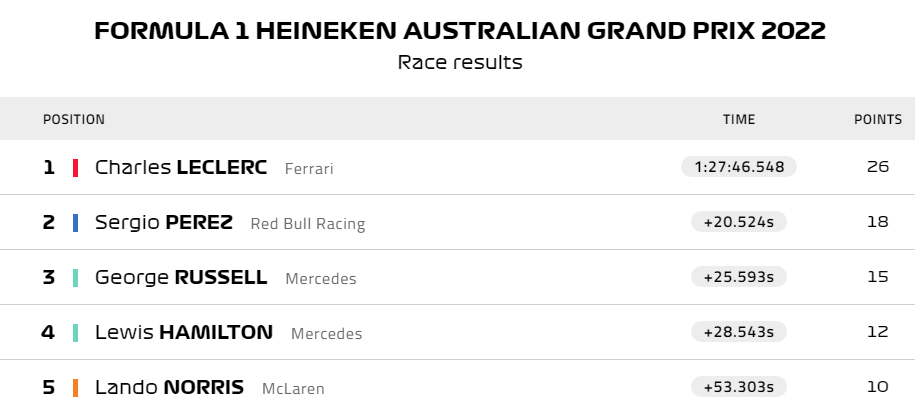The width and height of the screenshot is (915, 407).
Task: Click the McLaren team label
Action: pyautogui.click(x=293, y=389)
